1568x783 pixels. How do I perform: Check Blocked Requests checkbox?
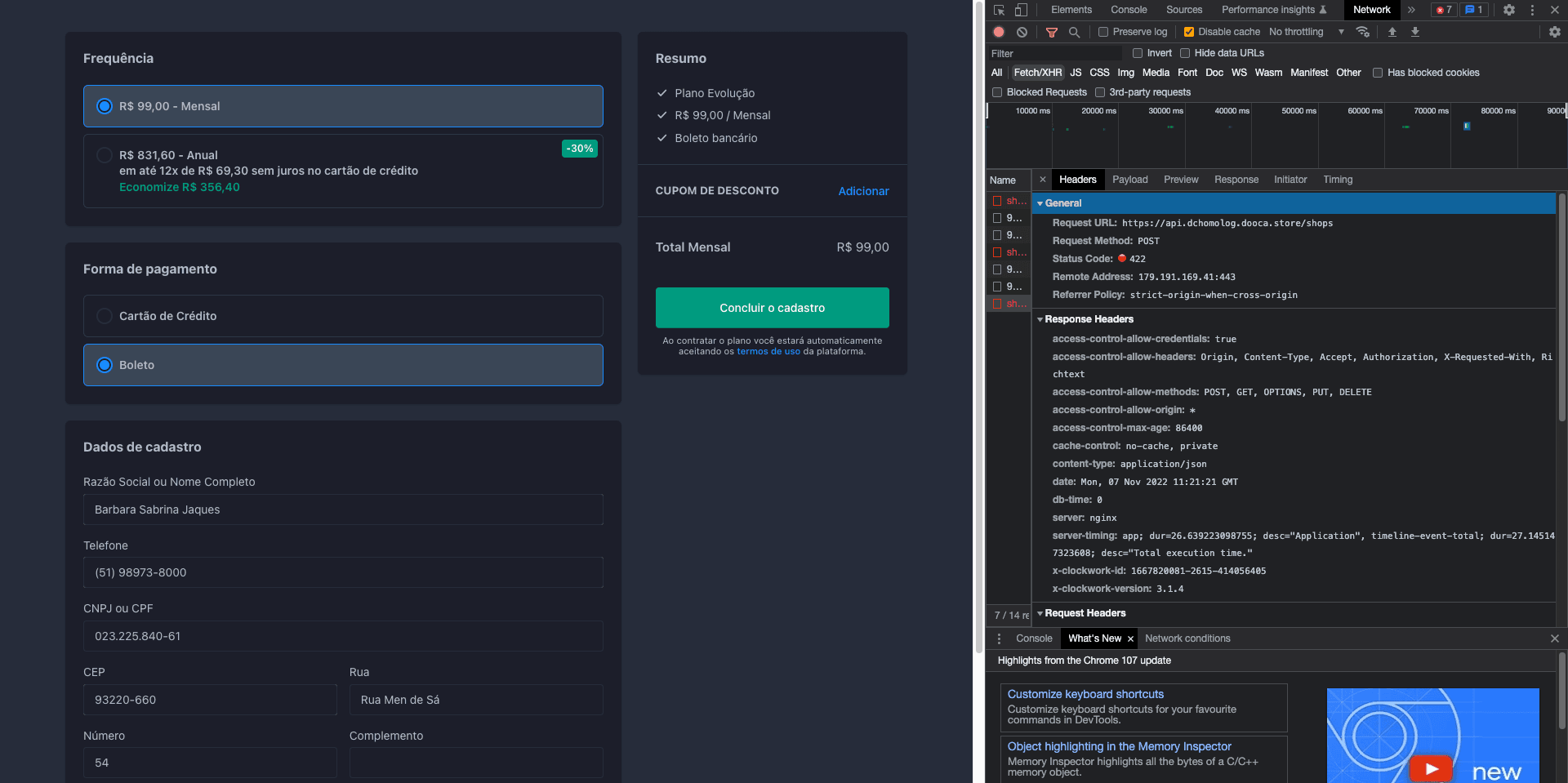[x=997, y=92]
